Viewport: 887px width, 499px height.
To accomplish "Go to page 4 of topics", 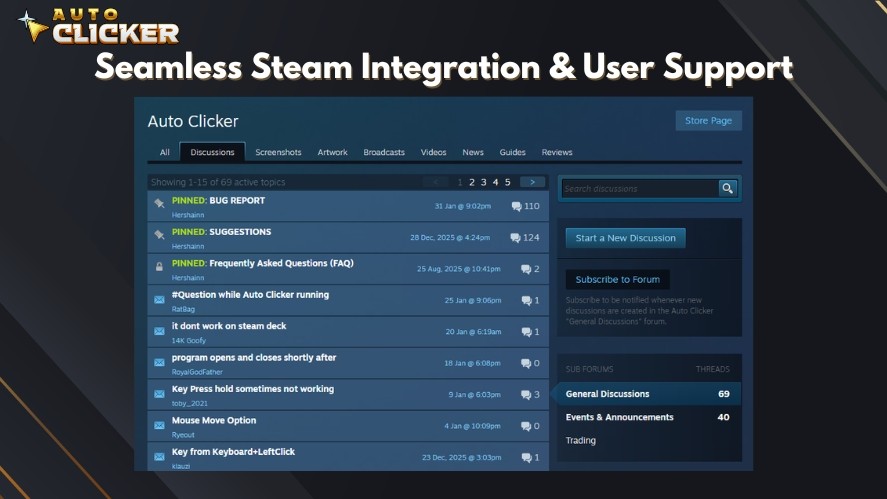I will tap(496, 182).
